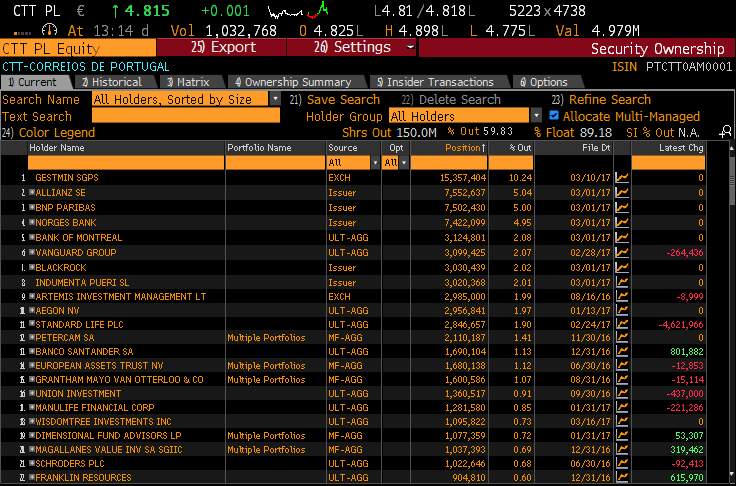The image size is (736, 486).
Task: Open history chart icon for GESTMIN SGPS
Action: (x=622, y=177)
